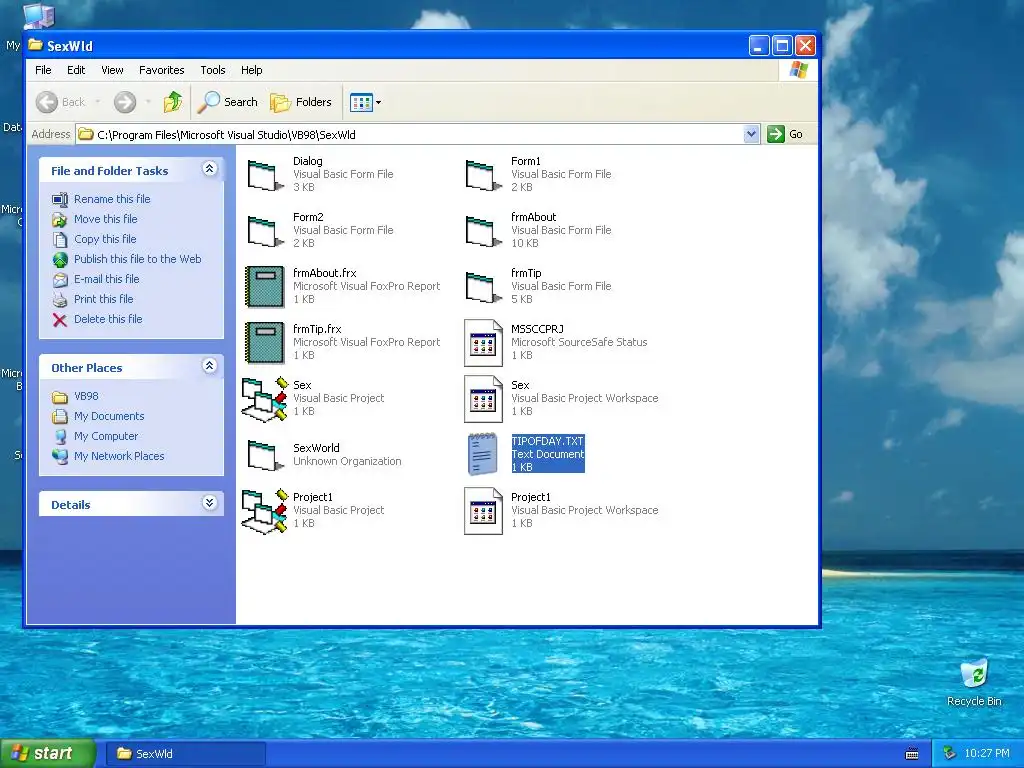Go to the VB98 folder link
Viewport: 1024px width, 768px height.
point(86,396)
